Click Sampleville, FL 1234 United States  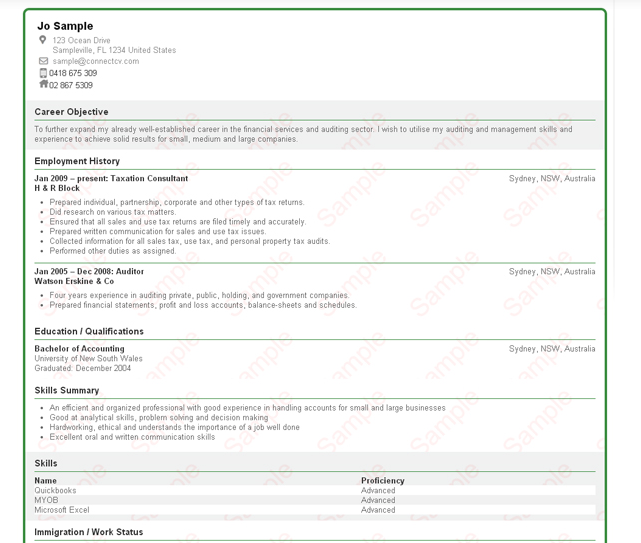click(x=114, y=50)
